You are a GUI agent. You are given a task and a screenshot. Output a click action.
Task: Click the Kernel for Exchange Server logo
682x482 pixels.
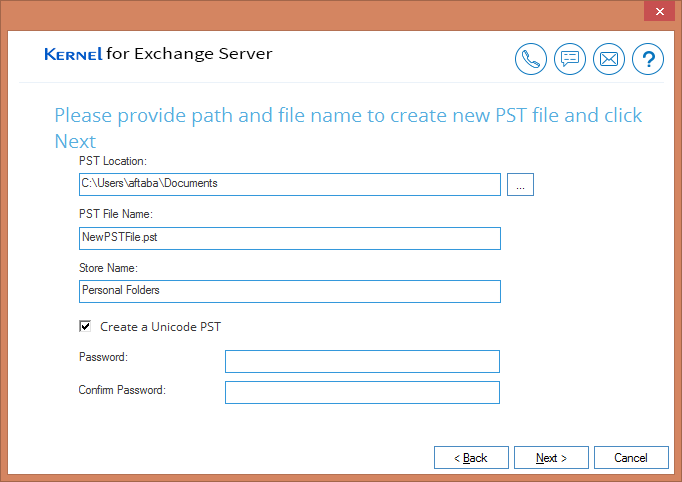(x=158, y=54)
